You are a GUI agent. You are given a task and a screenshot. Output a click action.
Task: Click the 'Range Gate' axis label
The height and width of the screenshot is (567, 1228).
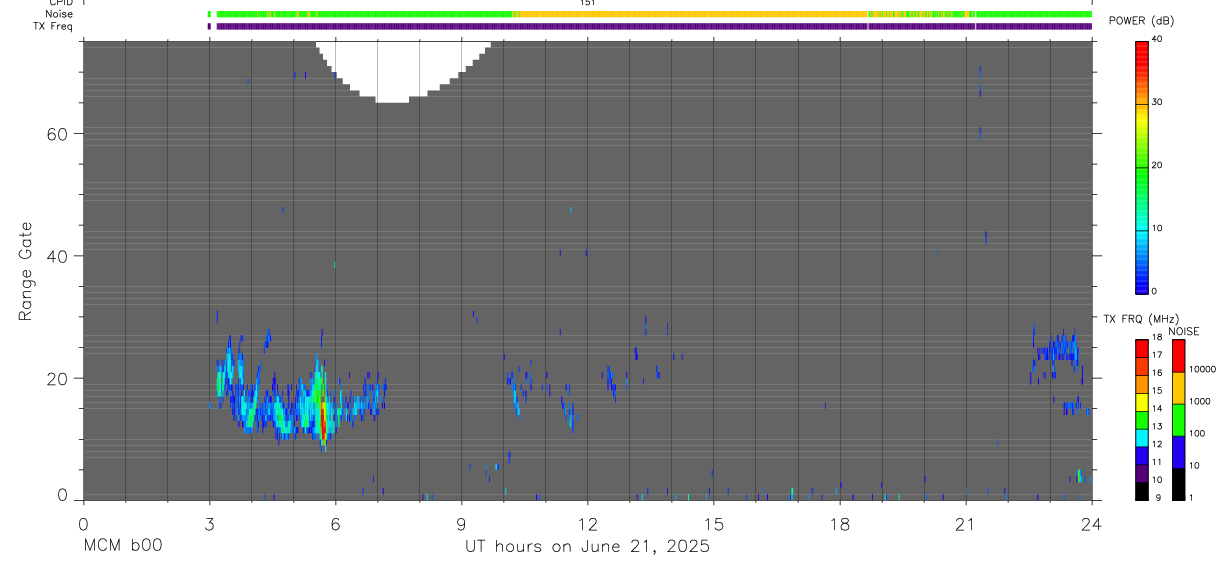click(x=25, y=272)
